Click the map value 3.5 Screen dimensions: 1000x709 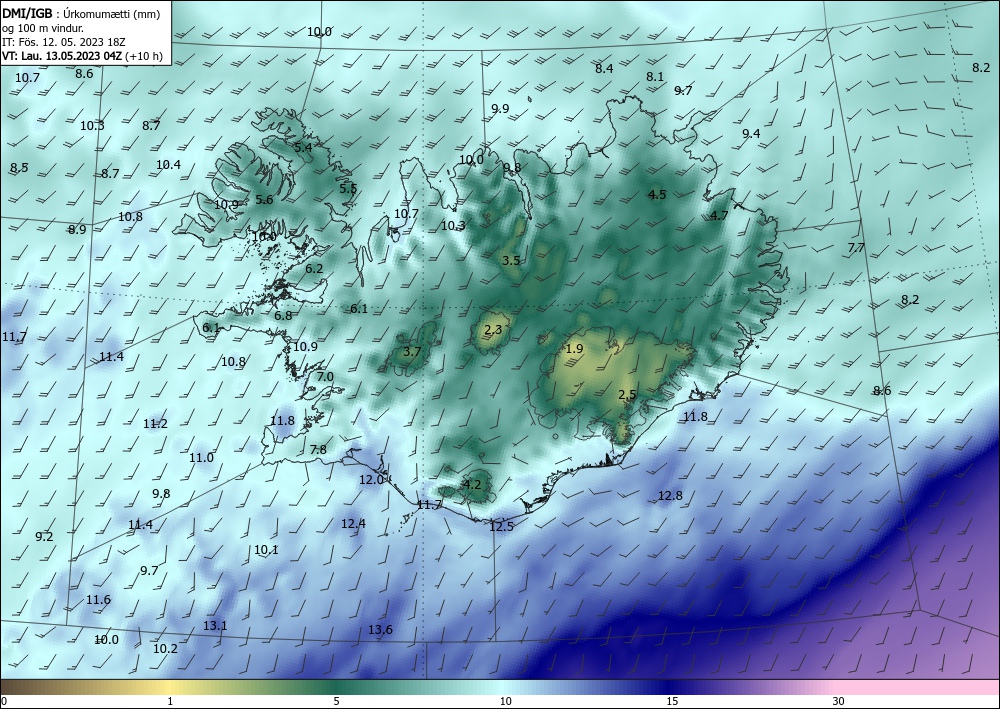pos(511,260)
